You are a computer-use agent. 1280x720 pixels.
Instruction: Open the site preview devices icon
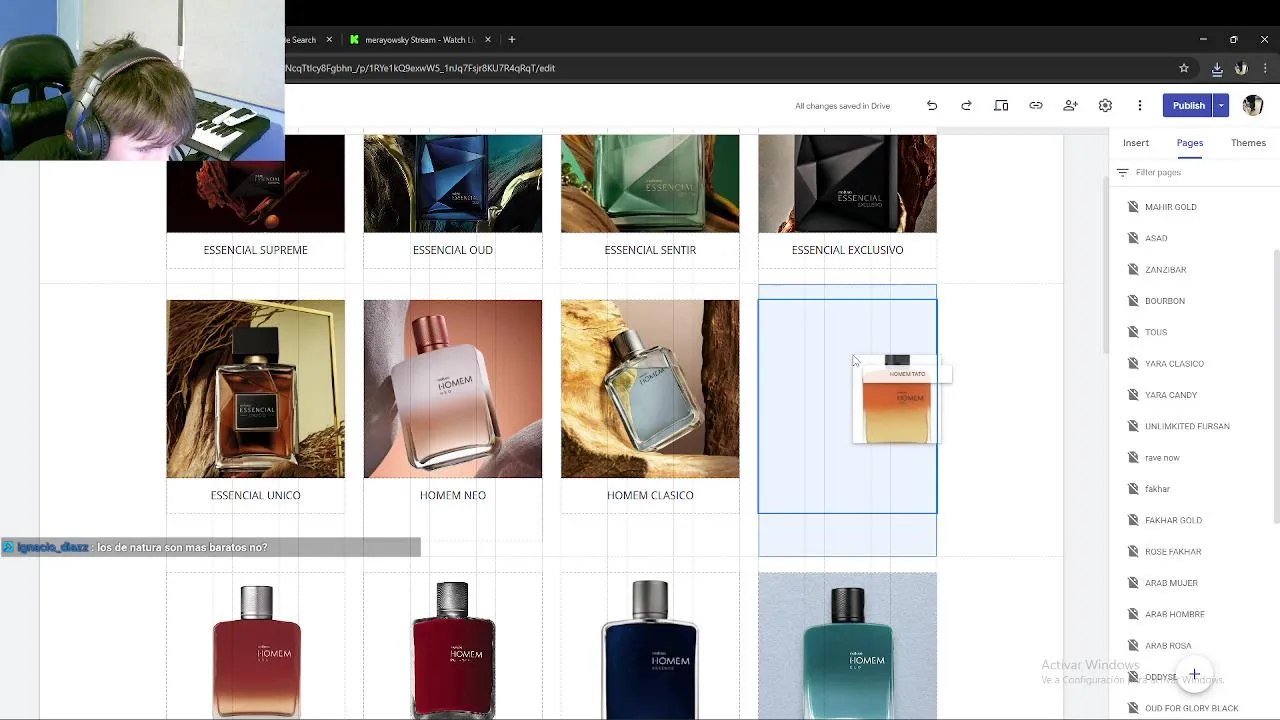(1001, 105)
